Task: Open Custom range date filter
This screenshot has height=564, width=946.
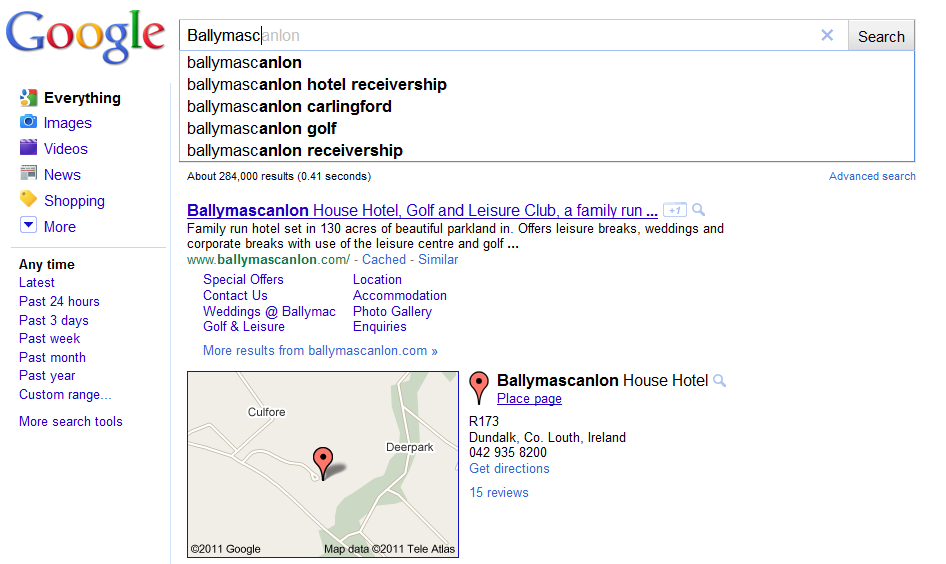Action: point(65,394)
